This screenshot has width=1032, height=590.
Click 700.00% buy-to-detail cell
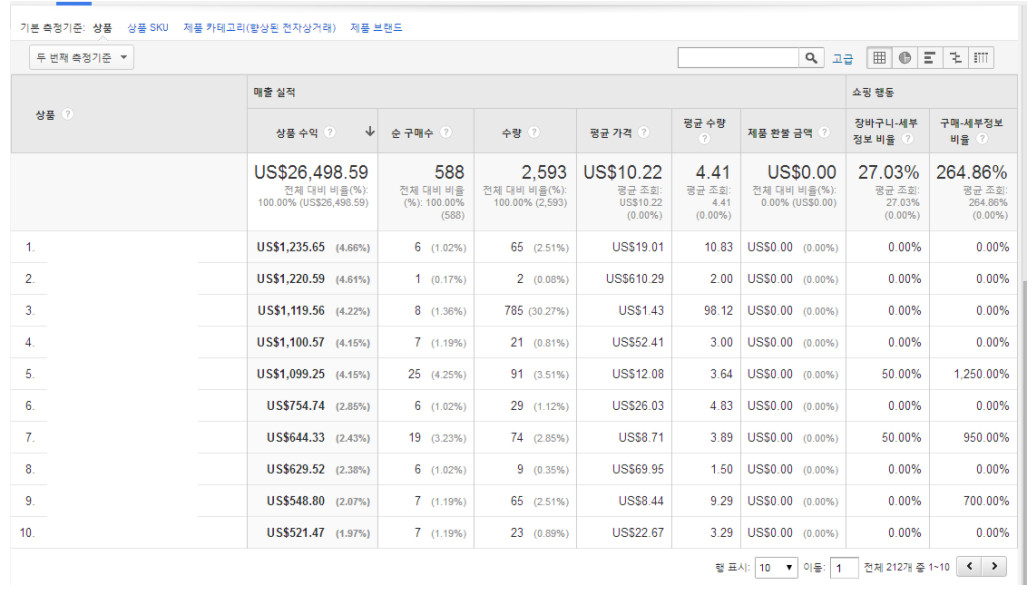(986, 500)
